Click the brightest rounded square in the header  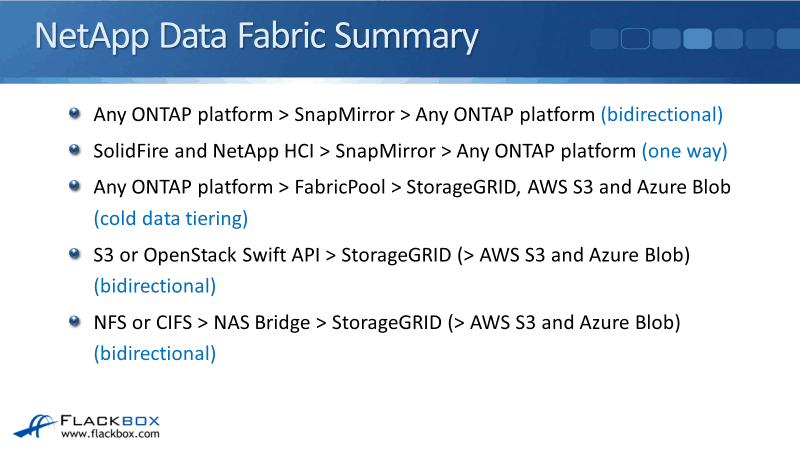(x=697, y=39)
